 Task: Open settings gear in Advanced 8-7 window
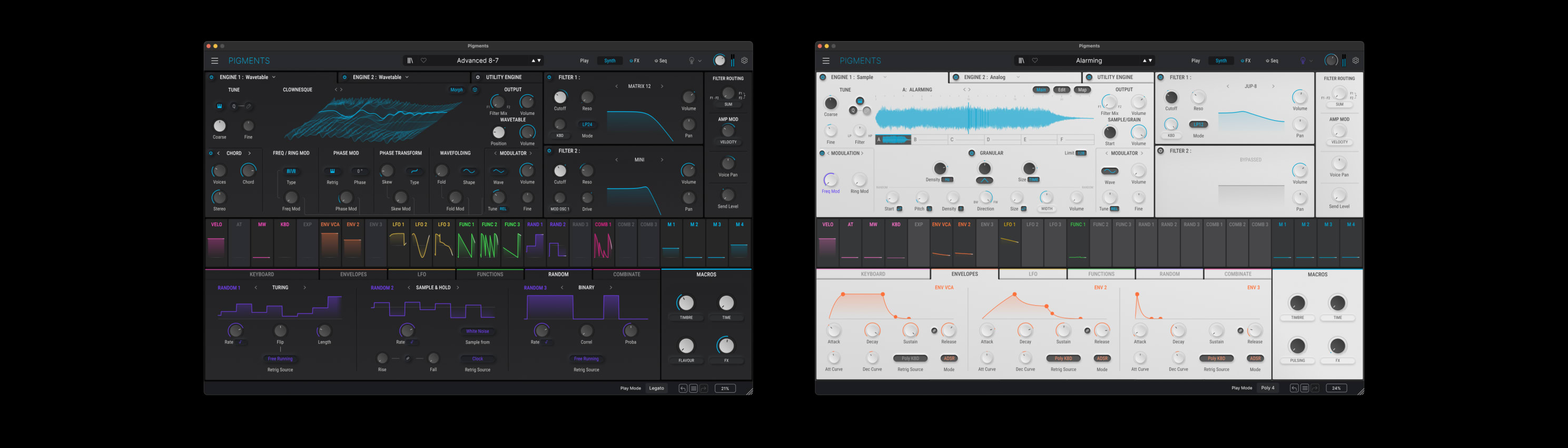coord(744,61)
